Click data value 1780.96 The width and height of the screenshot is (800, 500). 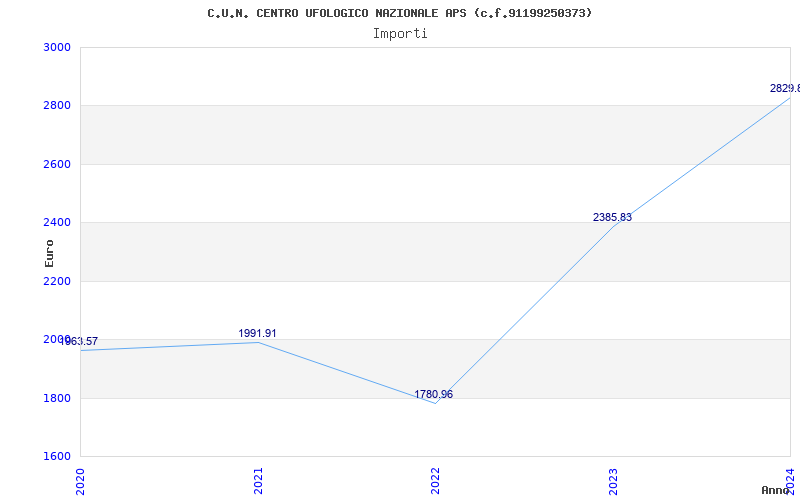tap(433, 394)
